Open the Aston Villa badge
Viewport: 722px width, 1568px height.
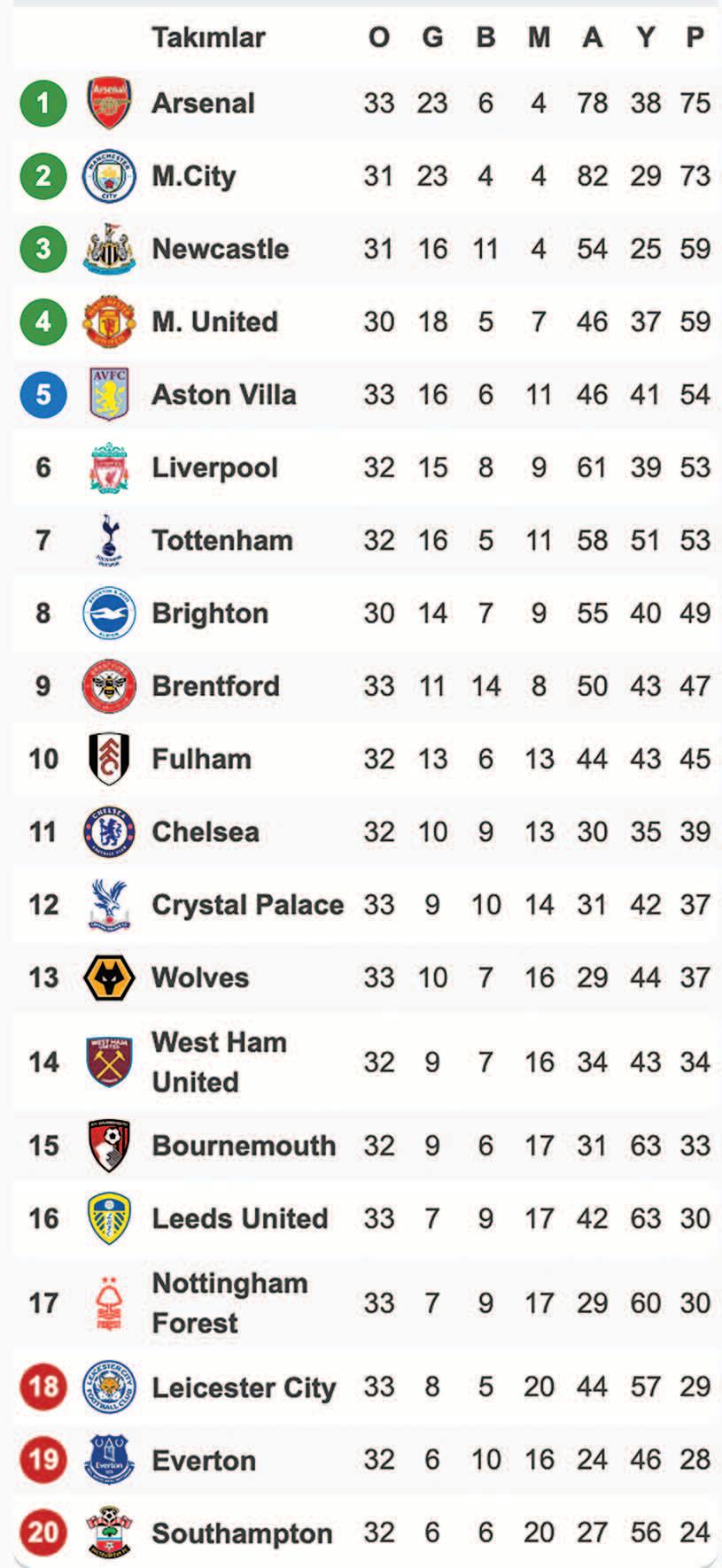click(x=109, y=394)
